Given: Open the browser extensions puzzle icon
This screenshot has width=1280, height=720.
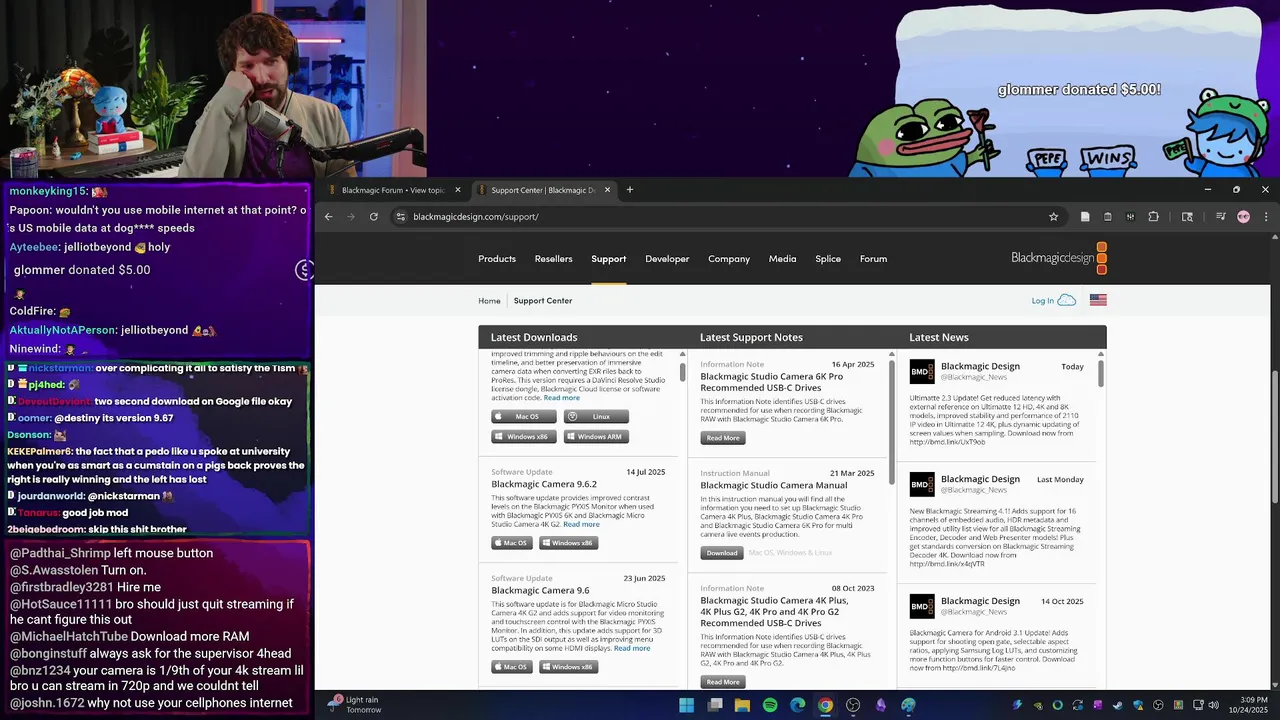Looking at the screenshot, I should click(1153, 217).
